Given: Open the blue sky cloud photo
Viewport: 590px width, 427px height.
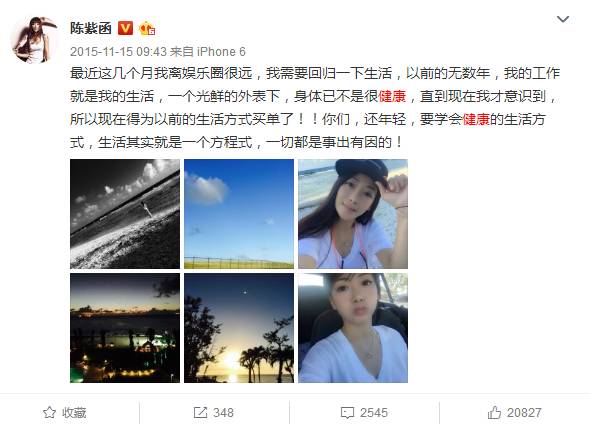Looking at the screenshot, I should (239, 214).
